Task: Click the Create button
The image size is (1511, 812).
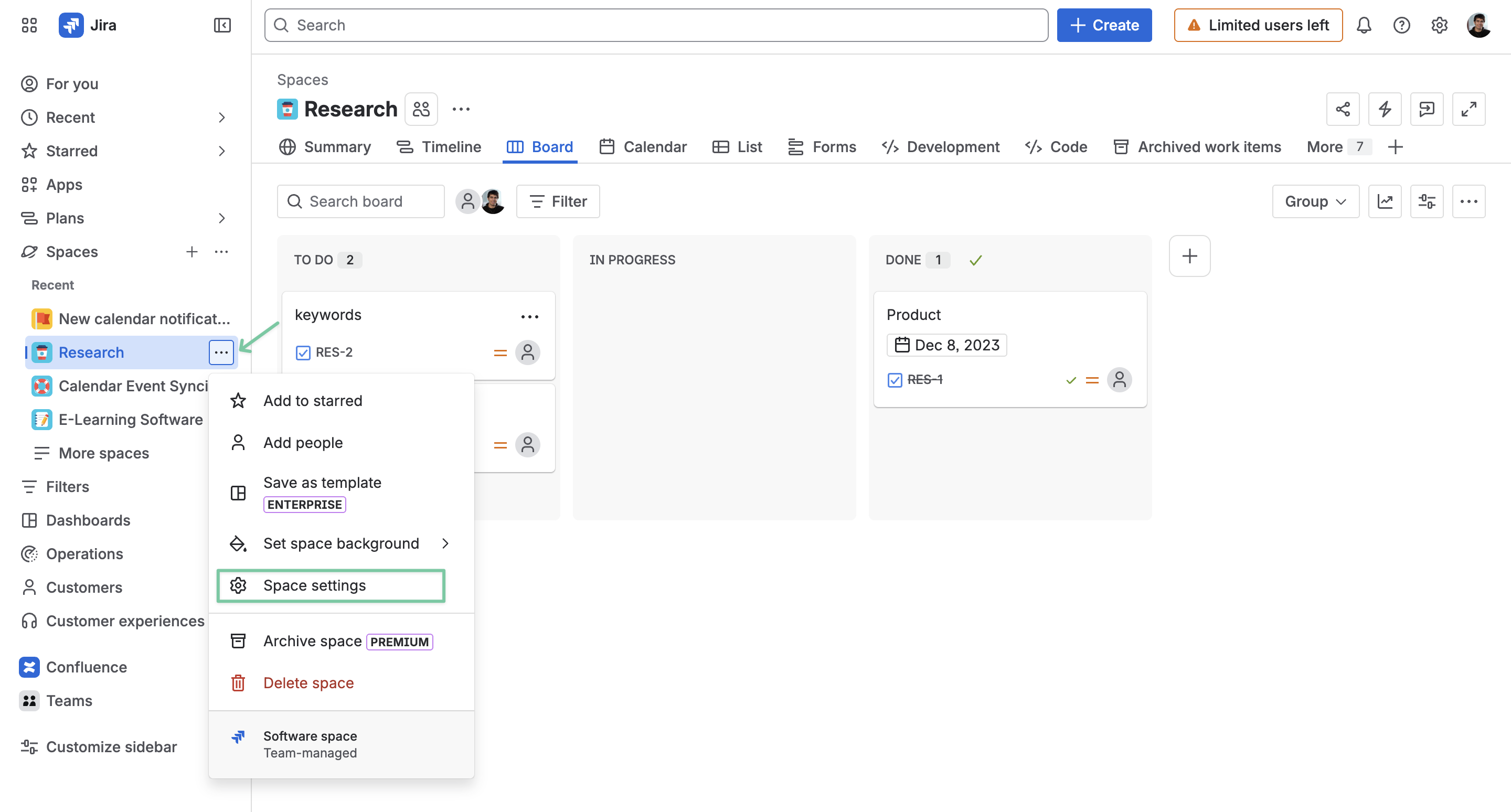Action: [1104, 25]
